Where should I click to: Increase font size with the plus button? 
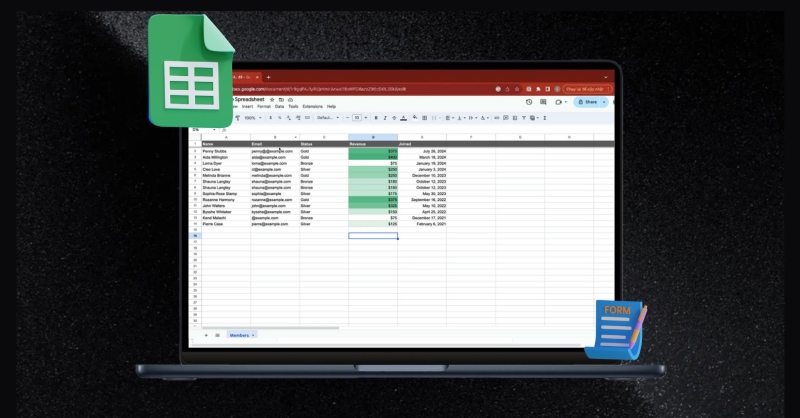[366, 118]
